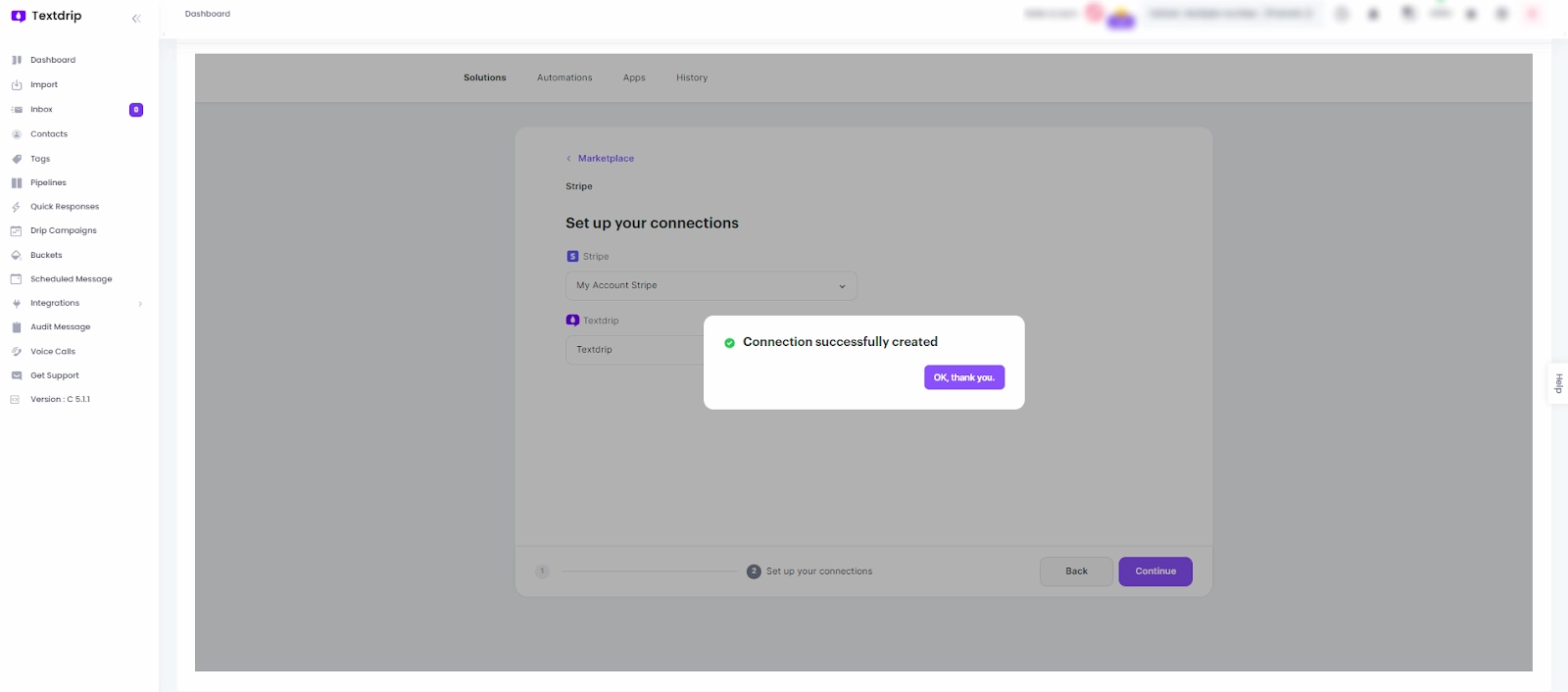
Task: Open Audit Message
Action: point(60,327)
